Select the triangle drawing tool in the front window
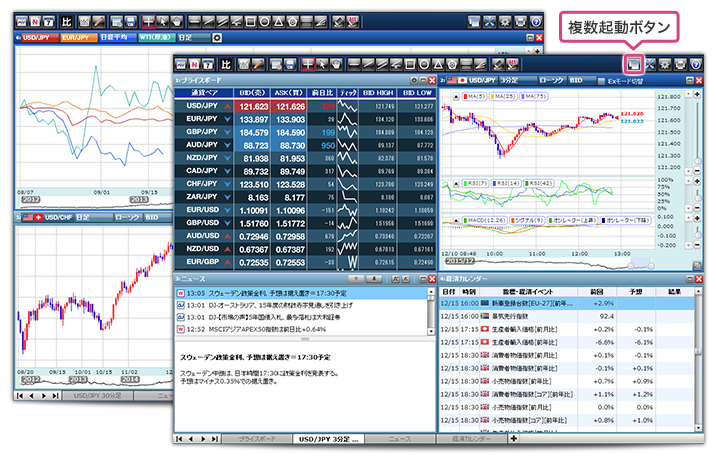The image size is (716, 460). [438, 64]
